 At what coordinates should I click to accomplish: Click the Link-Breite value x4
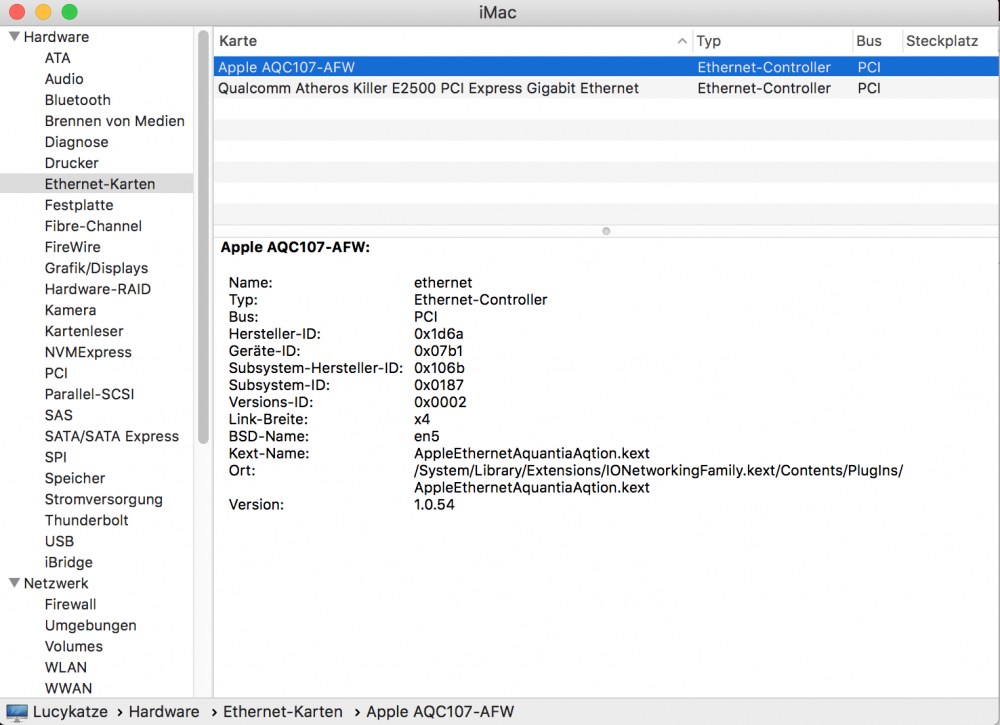[422, 420]
